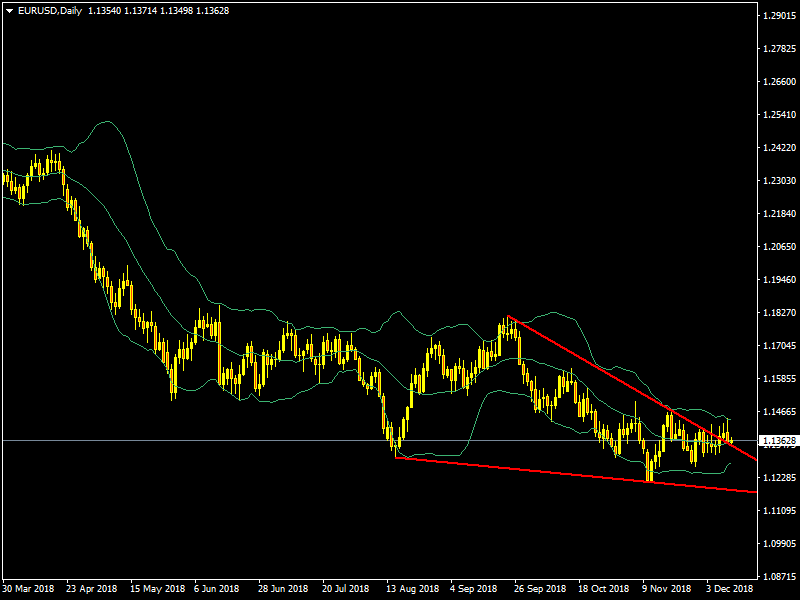The height and width of the screenshot is (600, 800).
Task: Select the upper Bollinger band peak near May
Action: pos(106,122)
